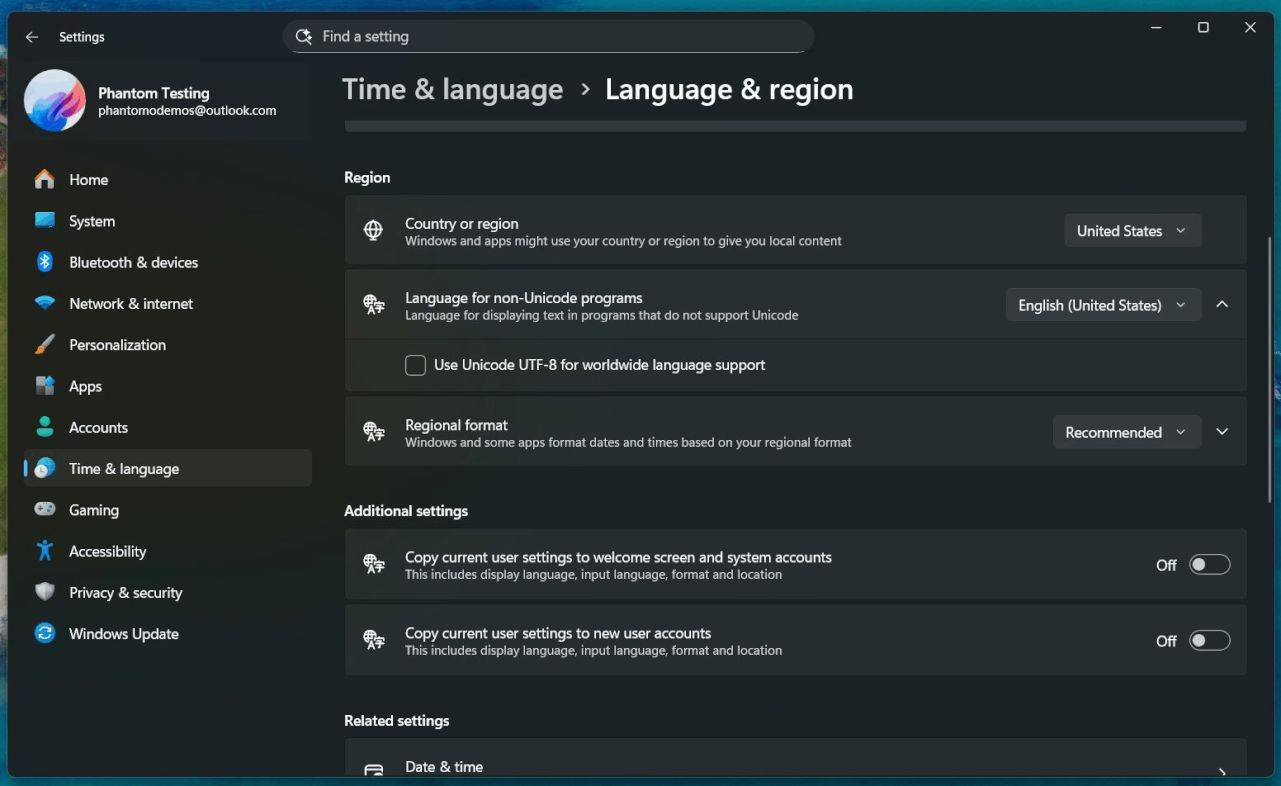
Task: Go to Home in sidebar
Action: (x=168, y=179)
